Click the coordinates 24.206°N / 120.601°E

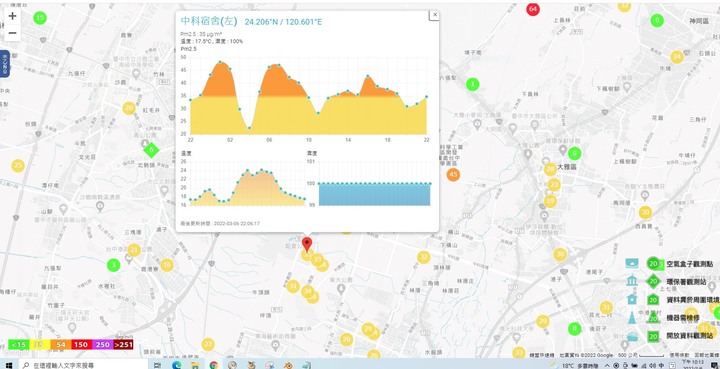(283, 22)
